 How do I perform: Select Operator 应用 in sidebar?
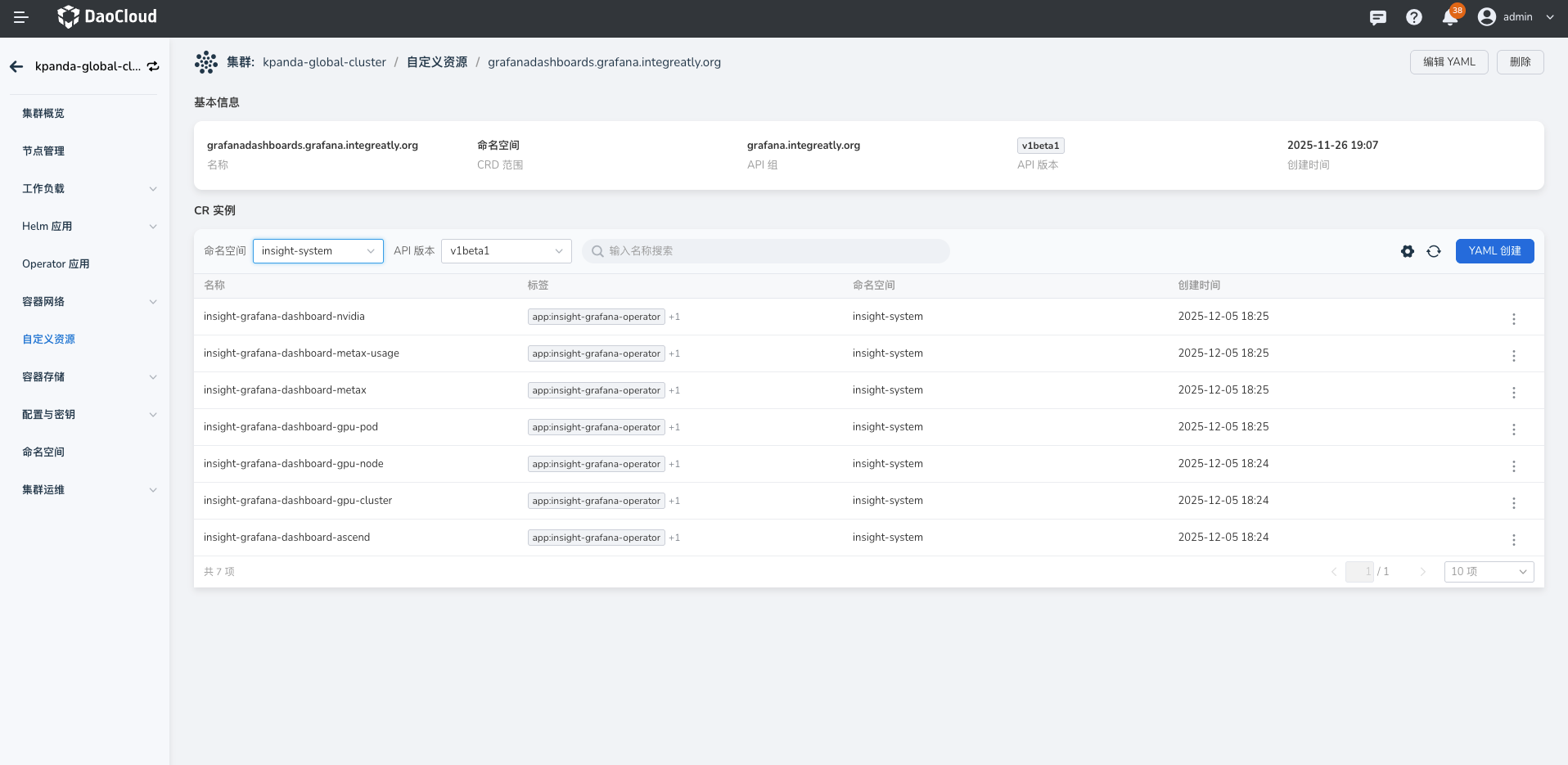click(x=56, y=264)
